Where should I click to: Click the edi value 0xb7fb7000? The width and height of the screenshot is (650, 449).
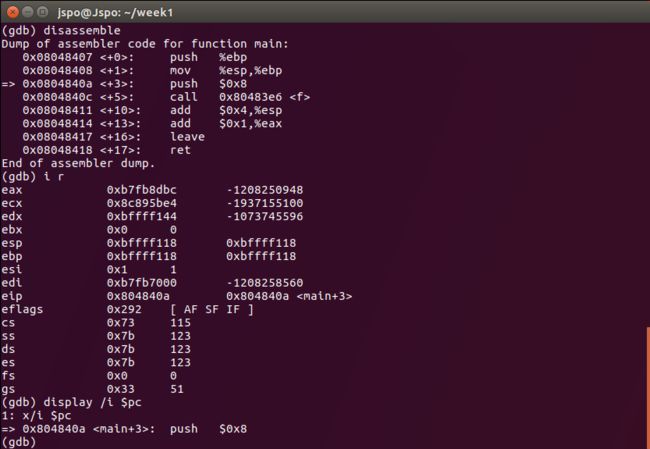coord(141,283)
